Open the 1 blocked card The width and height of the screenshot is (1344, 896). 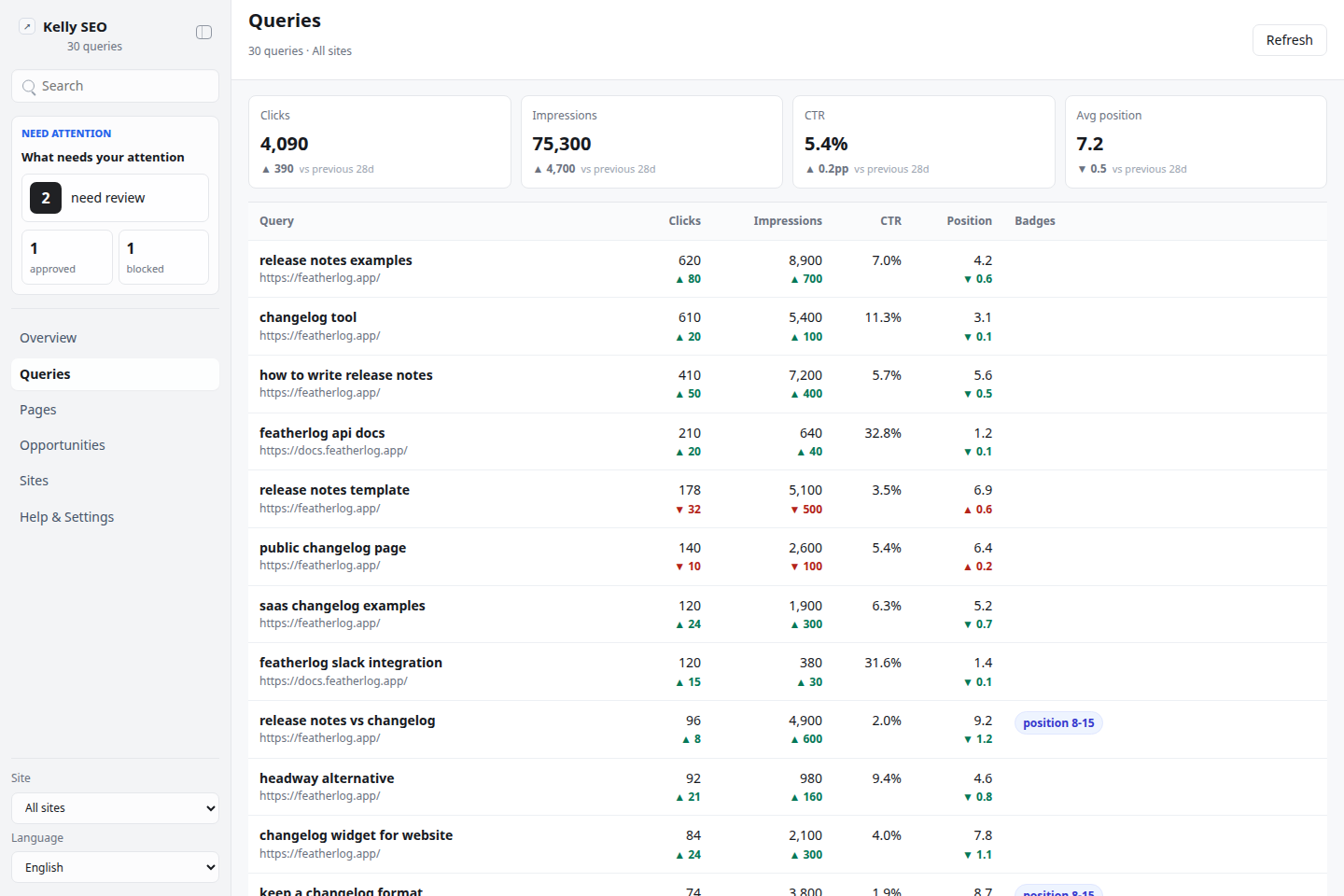coord(163,257)
